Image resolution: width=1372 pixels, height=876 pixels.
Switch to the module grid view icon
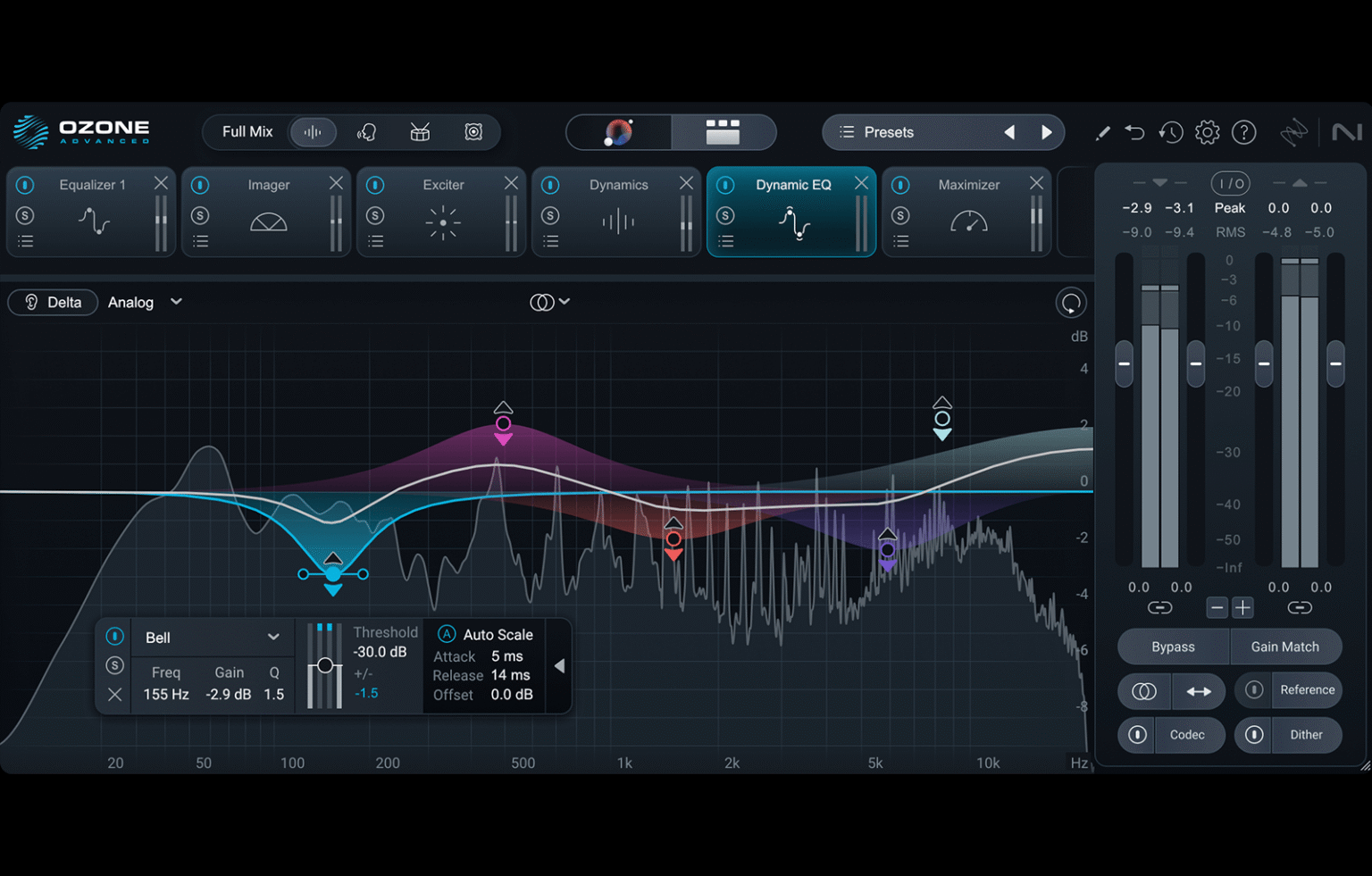click(x=723, y=132)
